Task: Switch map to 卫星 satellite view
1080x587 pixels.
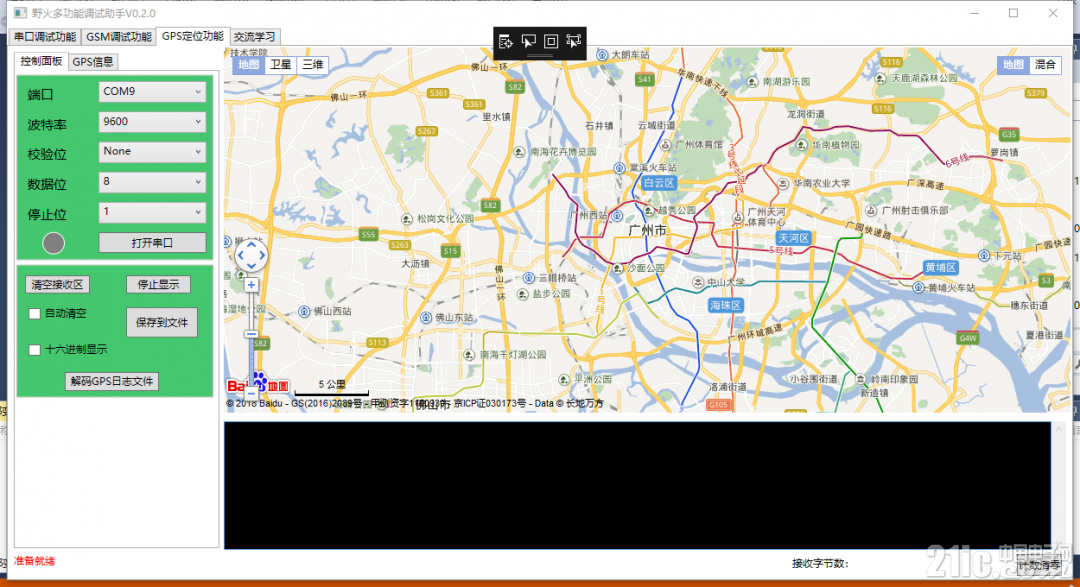Action: click(x=280, y=65)
